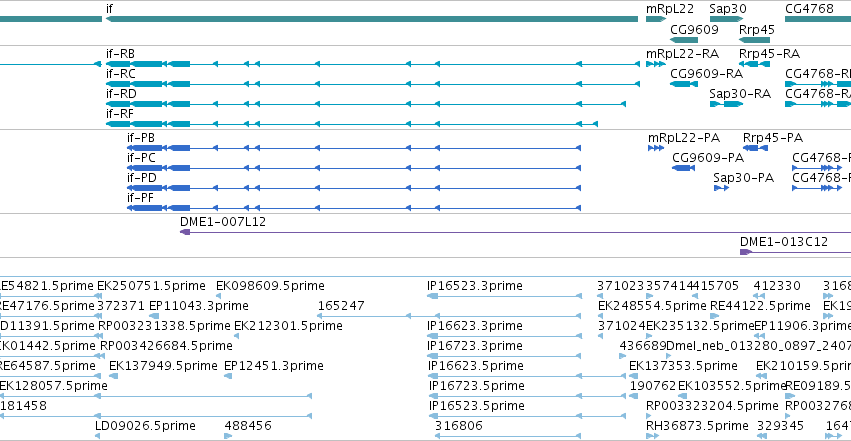The width and height of the screenshot is (851, 441).
Task: Select the Sap30-PA protein label
Action: point(744,178)
